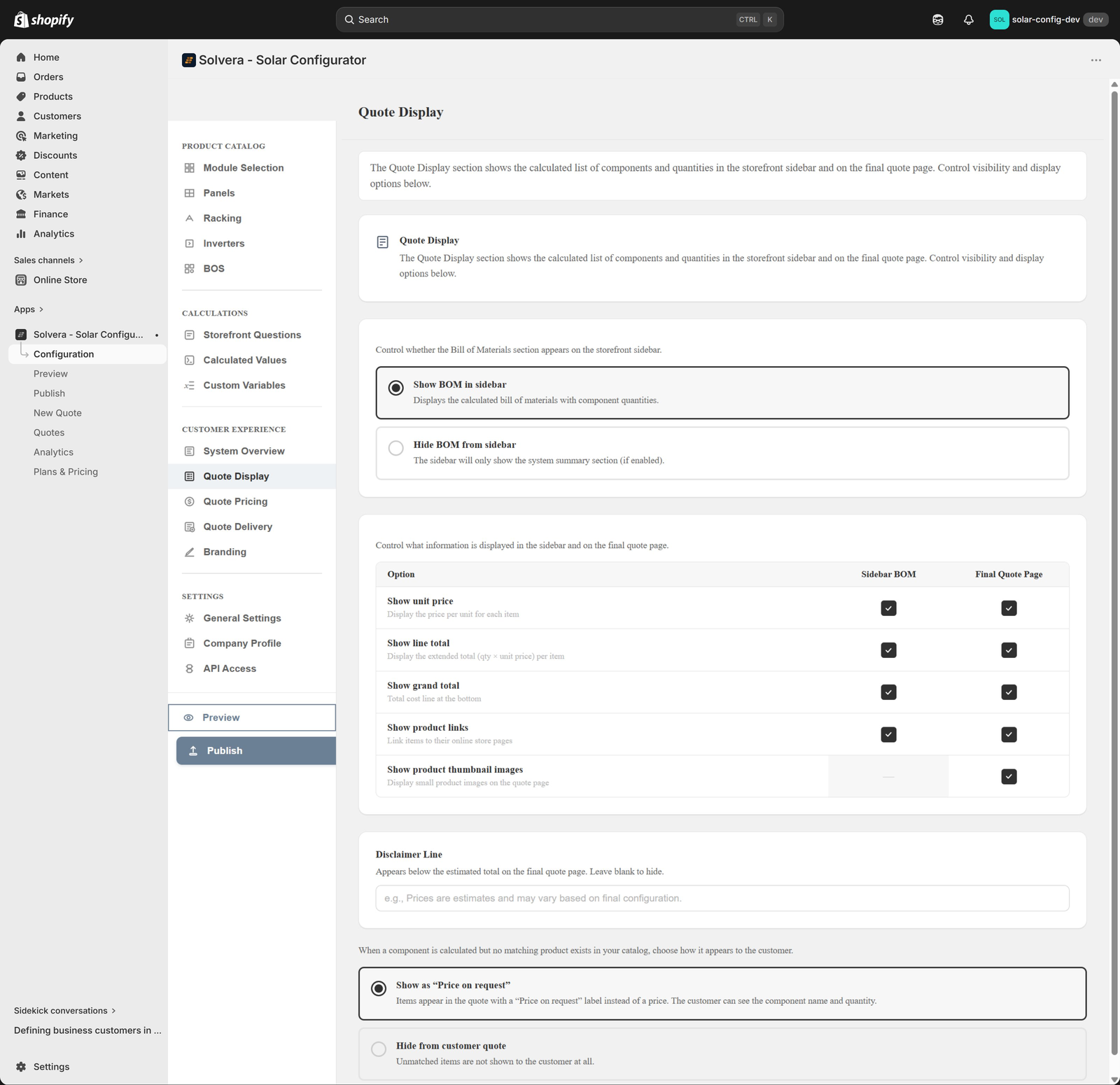Open the Sidekick assistant icon in top bar
Image resolution: width=1120 pixels, height=1085 pixels.
point(938,20)
